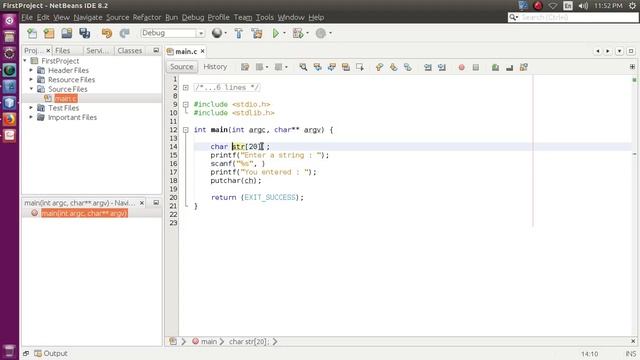
Task: Open the File menu
Action: (x=27, y=17)
